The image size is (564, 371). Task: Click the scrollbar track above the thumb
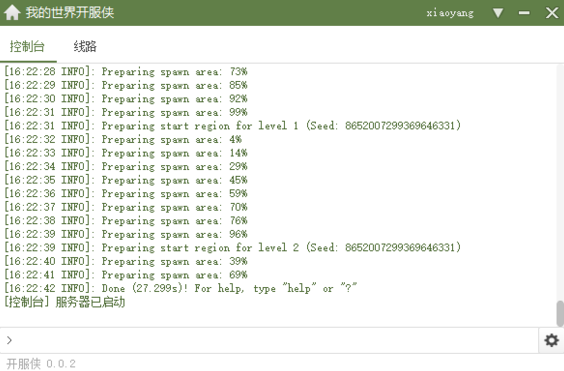[x=560, y=183]
